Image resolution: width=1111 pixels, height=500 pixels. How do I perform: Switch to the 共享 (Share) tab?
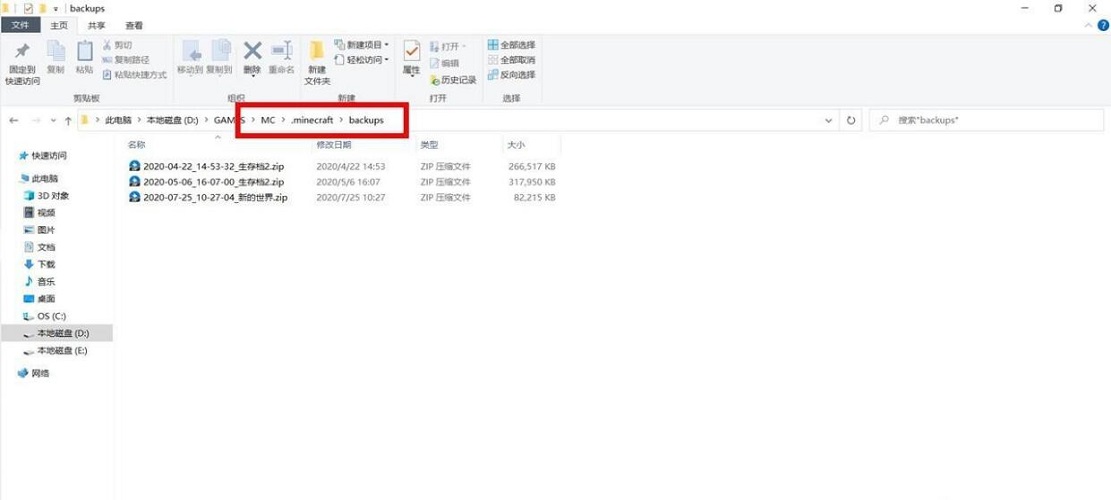click(x=96, y=25)
